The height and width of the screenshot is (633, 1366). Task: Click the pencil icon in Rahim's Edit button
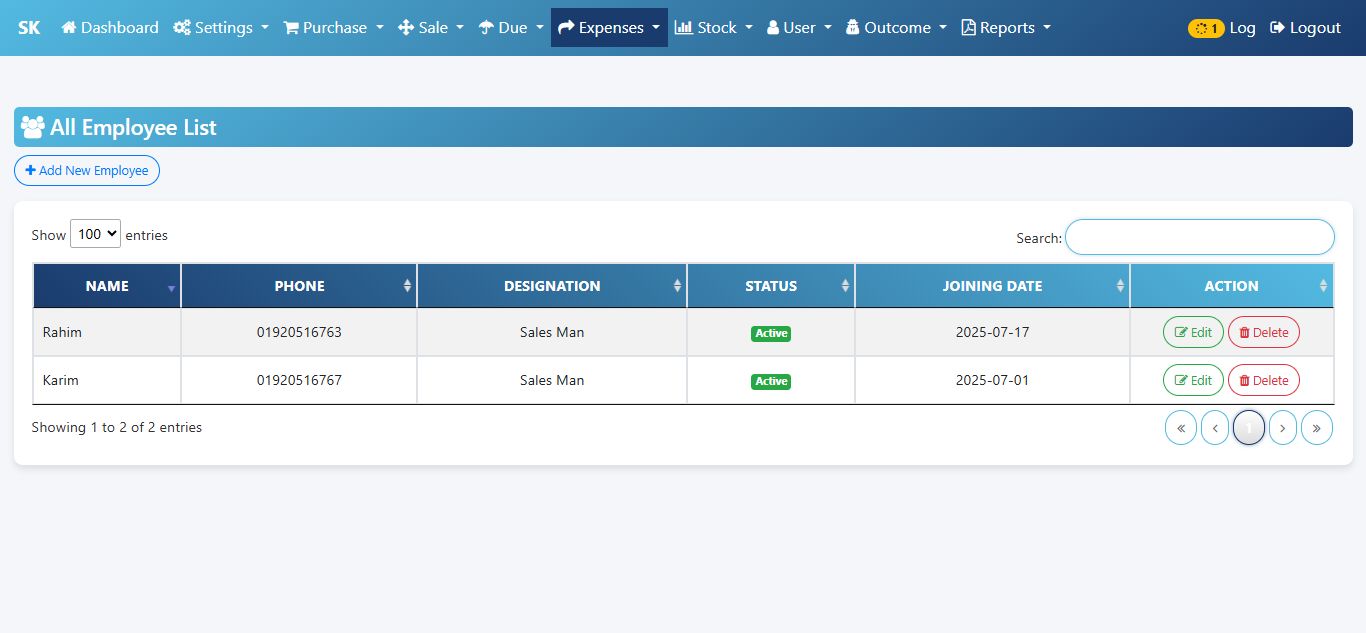click(1181, 332)
